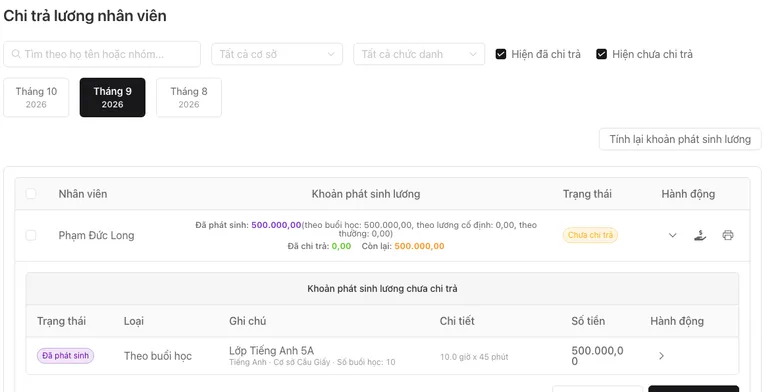Click page title Chi trả lương nhân viên
This screenshot has height=392, width=780.
click(x=85, y=16)
